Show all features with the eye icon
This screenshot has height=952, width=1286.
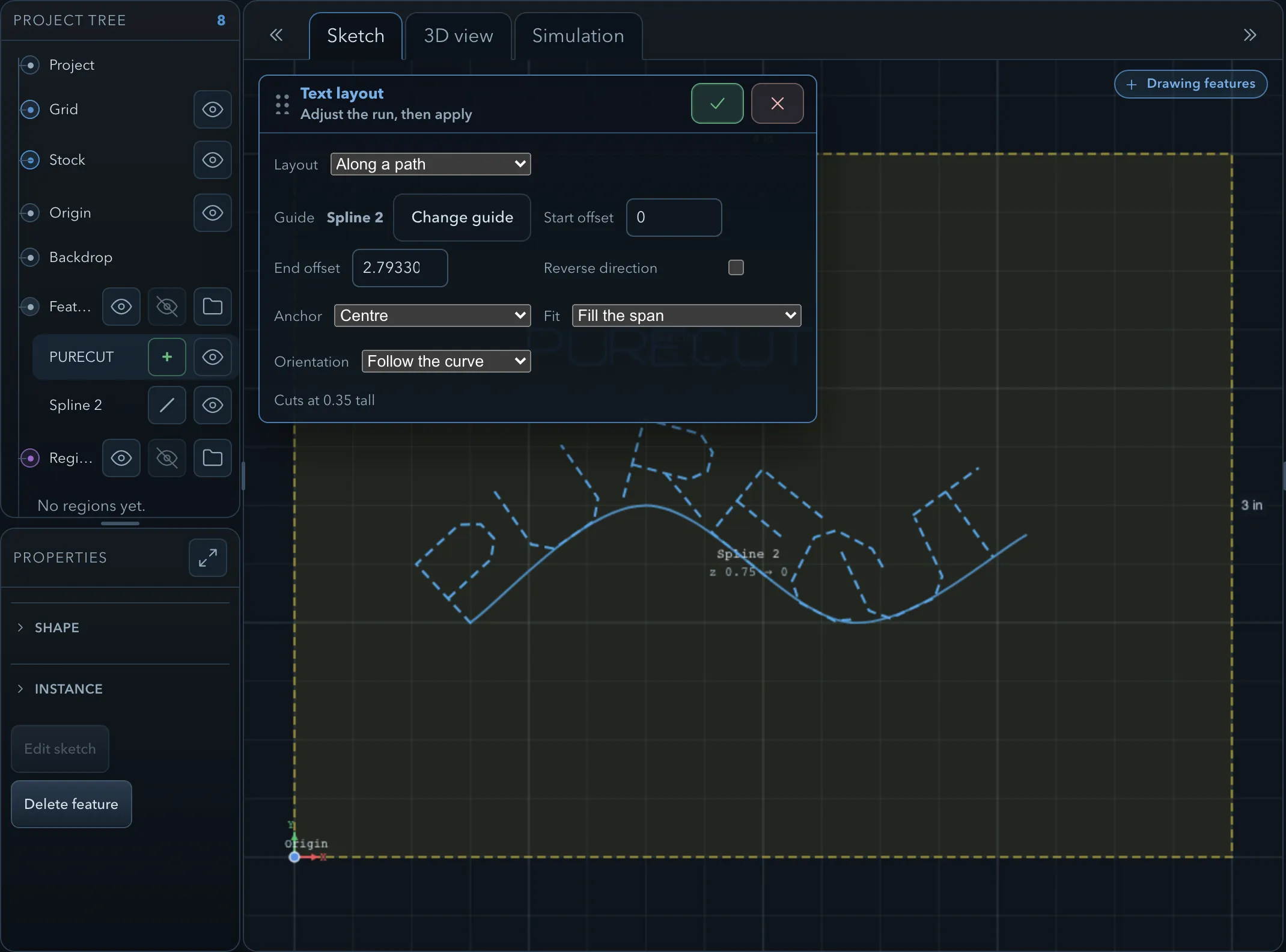[x=121, y=307]
